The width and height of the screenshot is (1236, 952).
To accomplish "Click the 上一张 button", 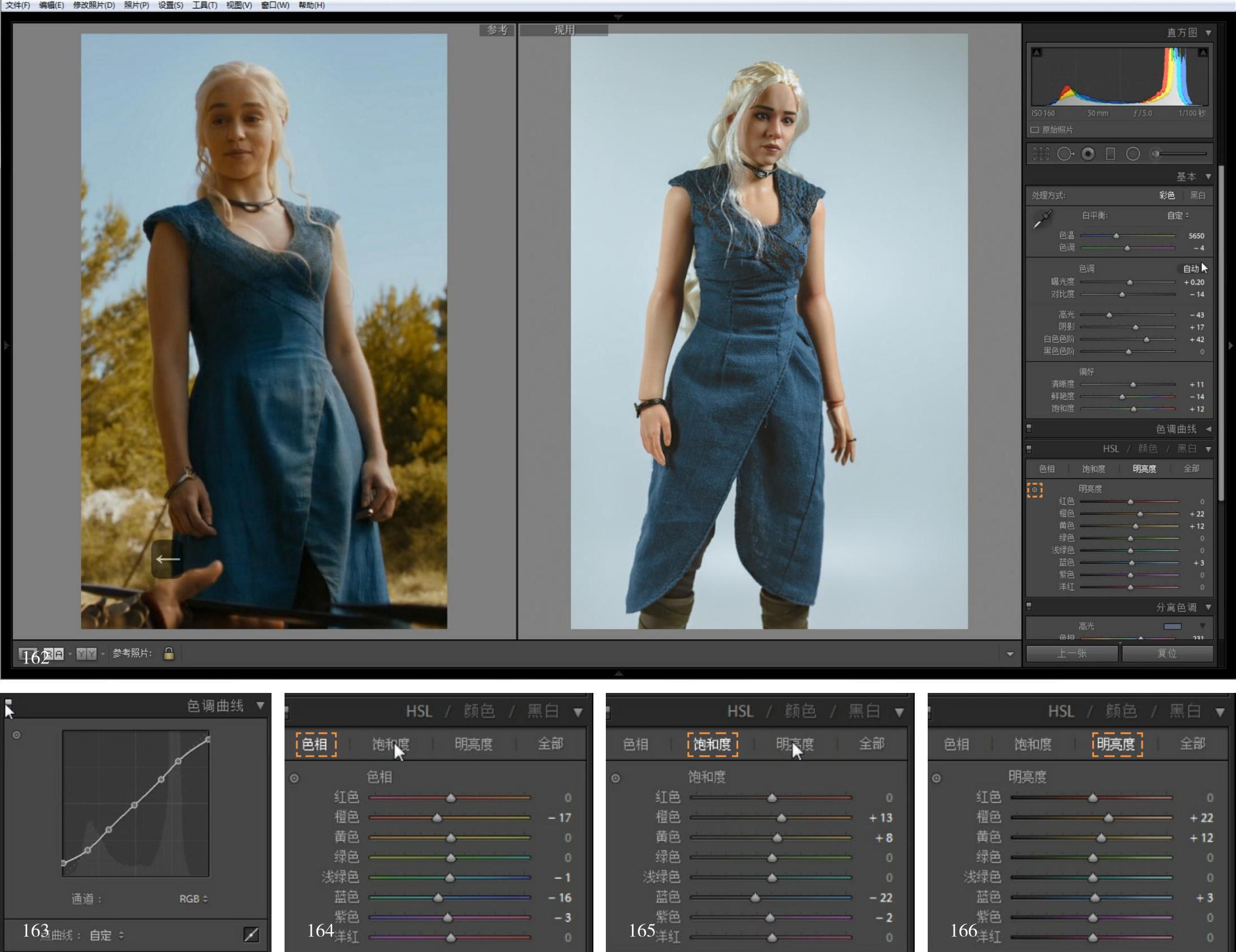I will (x=1072, y=653).
